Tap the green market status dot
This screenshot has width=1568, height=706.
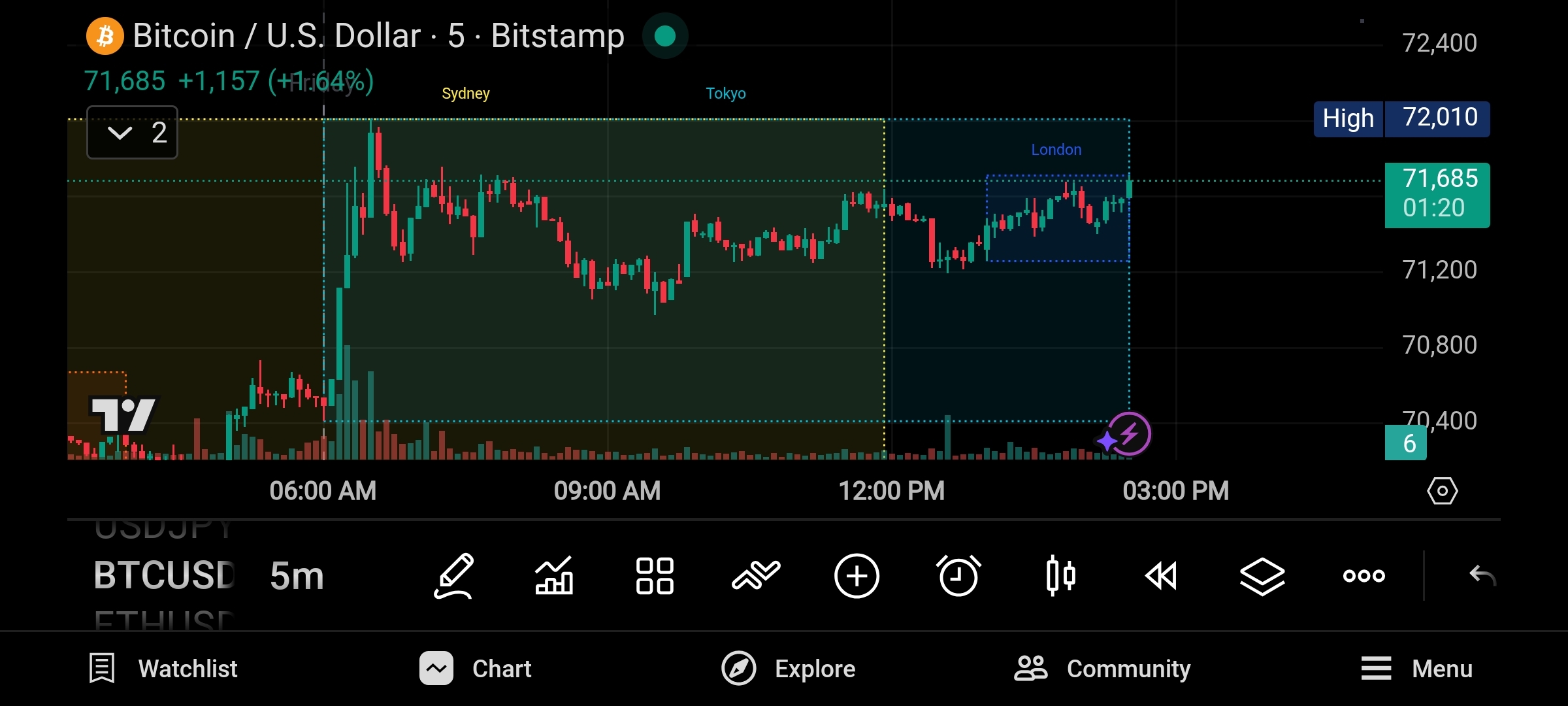[x=665, y=36]
